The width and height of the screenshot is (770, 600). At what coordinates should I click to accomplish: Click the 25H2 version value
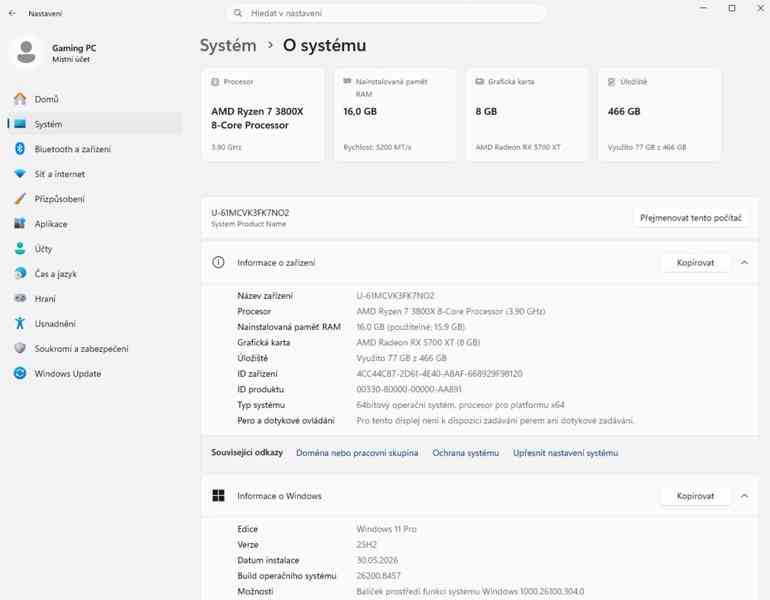click(x=366, y=545)
